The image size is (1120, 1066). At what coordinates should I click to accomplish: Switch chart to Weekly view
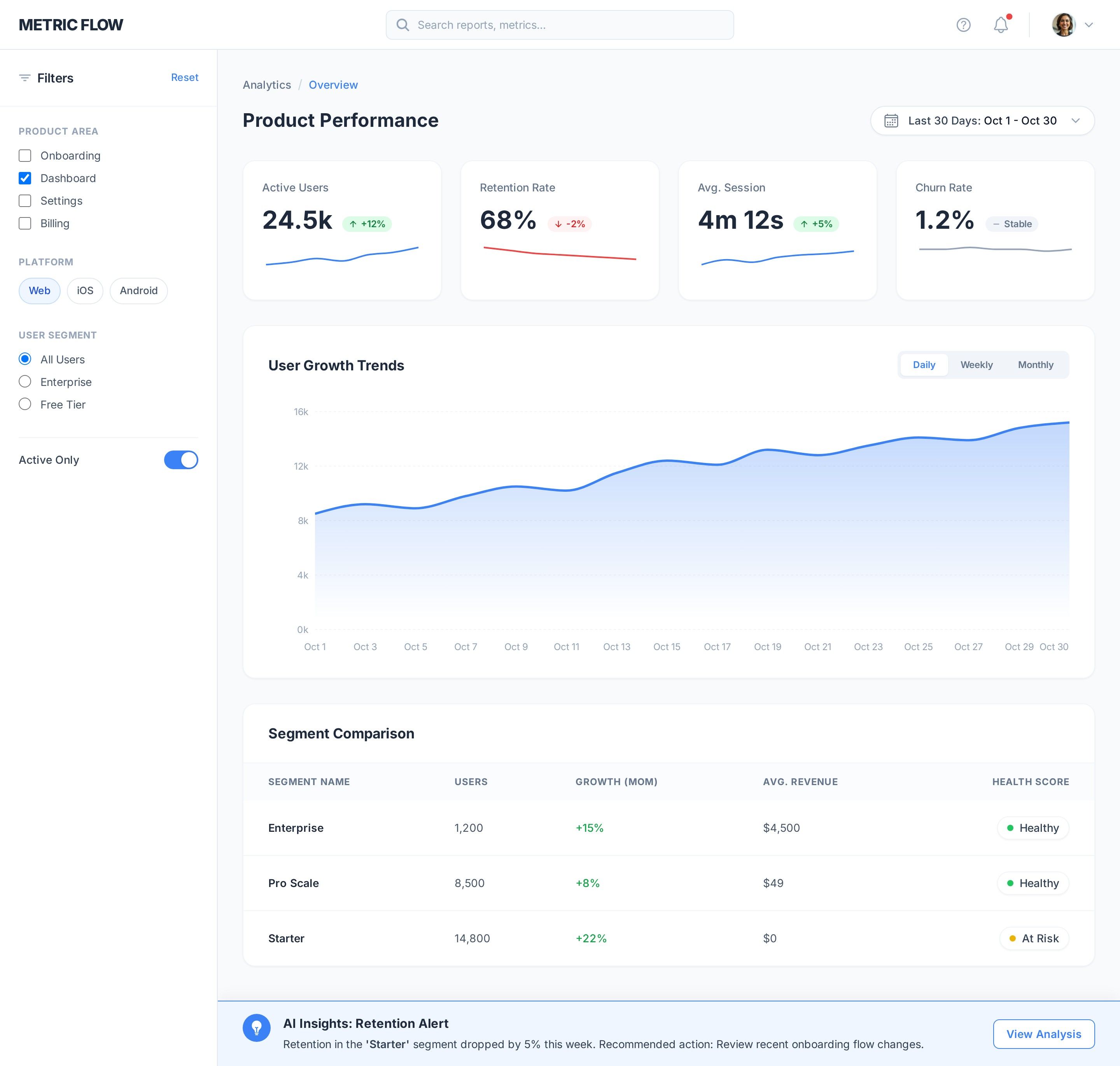[976, 365]
